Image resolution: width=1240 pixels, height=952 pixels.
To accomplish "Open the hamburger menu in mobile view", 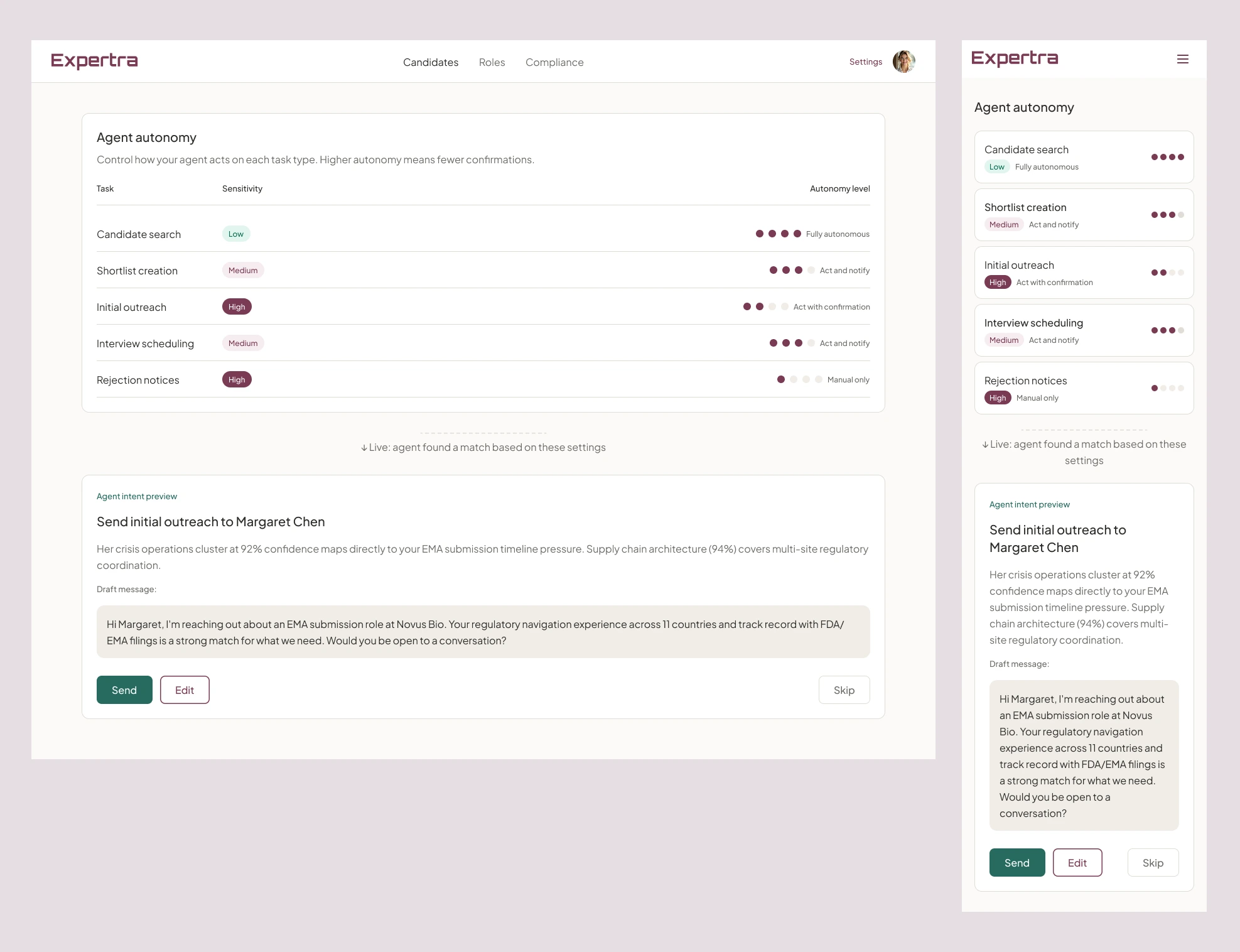I will pyautogui.click(x=1182, y=59).
